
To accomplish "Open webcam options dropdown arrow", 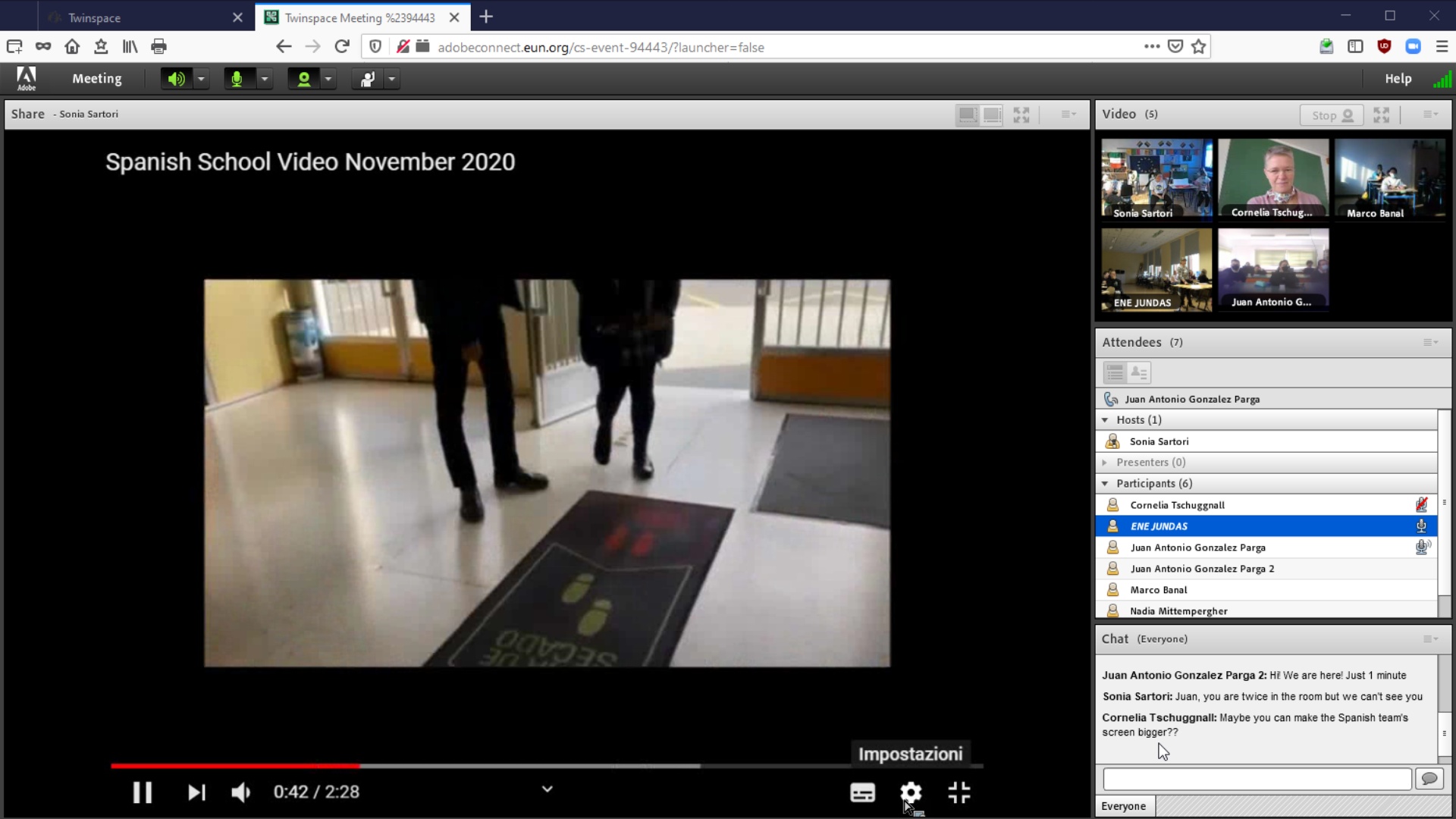I will coord(328,79).
